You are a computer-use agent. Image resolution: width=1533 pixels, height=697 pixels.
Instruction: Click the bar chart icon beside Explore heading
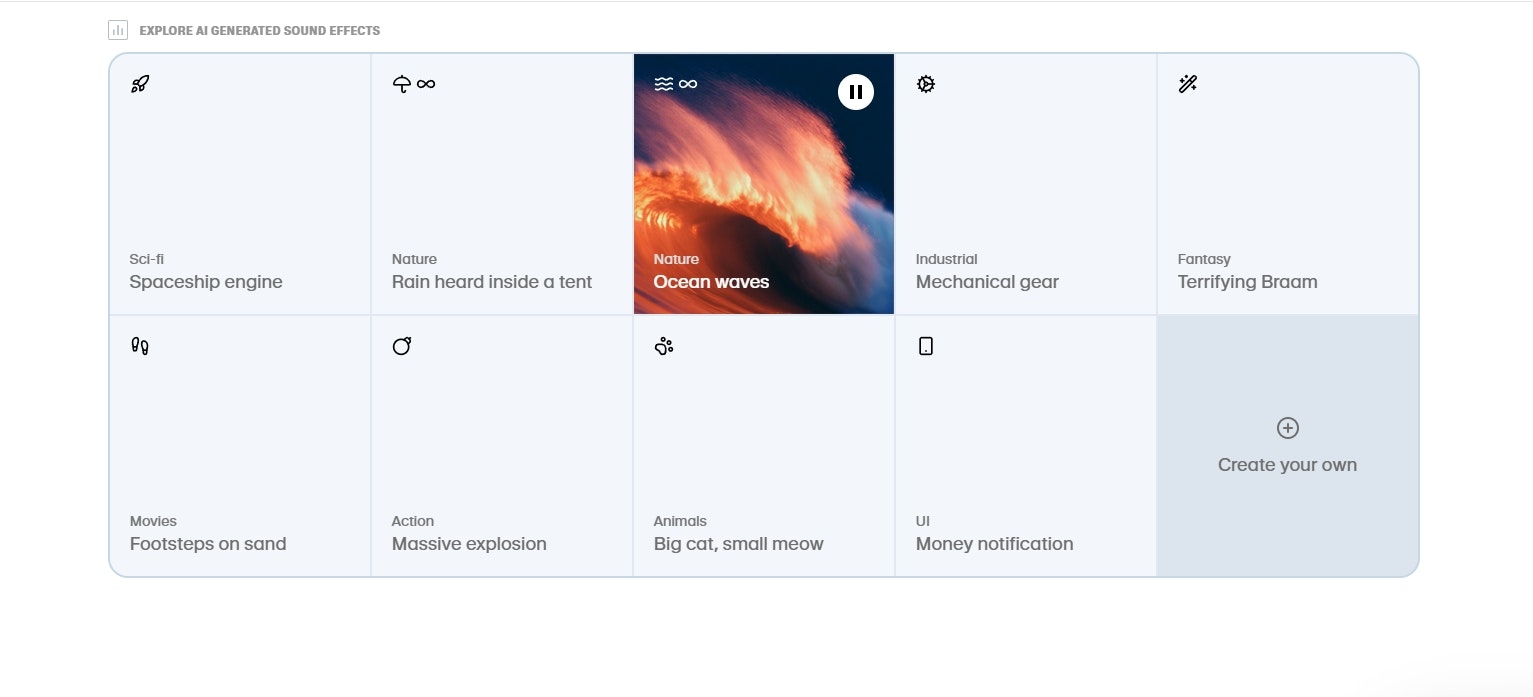click(x=118, y=30)
